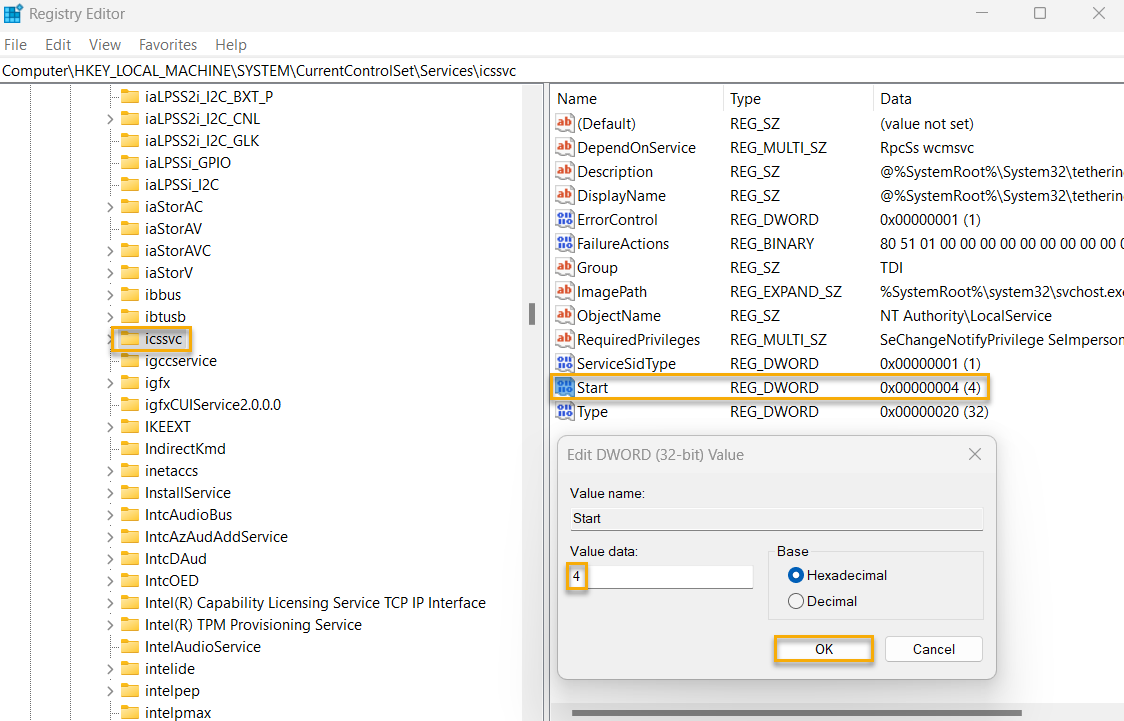
Task: Select the ImagePath value icon
Action: pyautogui.click(x=565, y=292)
